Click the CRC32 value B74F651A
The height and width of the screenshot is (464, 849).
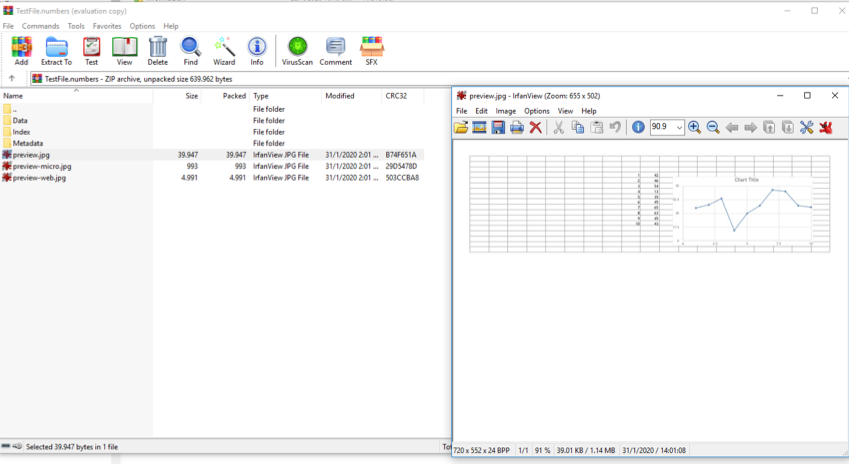tap(401, 155)
